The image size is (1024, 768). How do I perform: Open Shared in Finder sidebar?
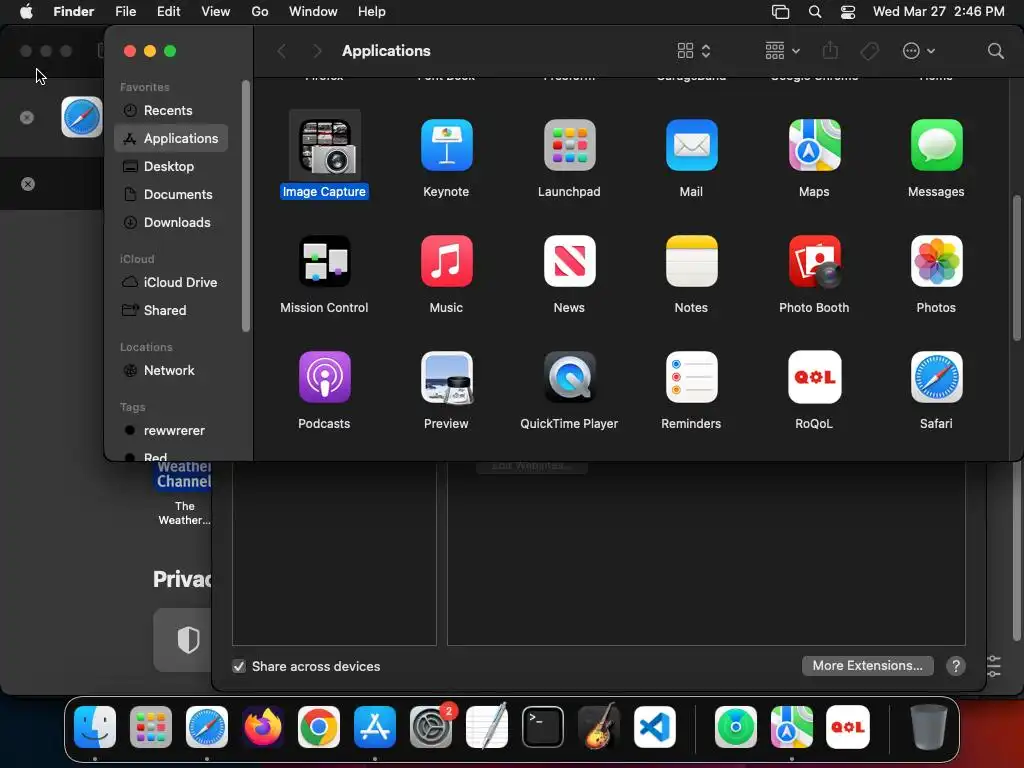point(171,310)
